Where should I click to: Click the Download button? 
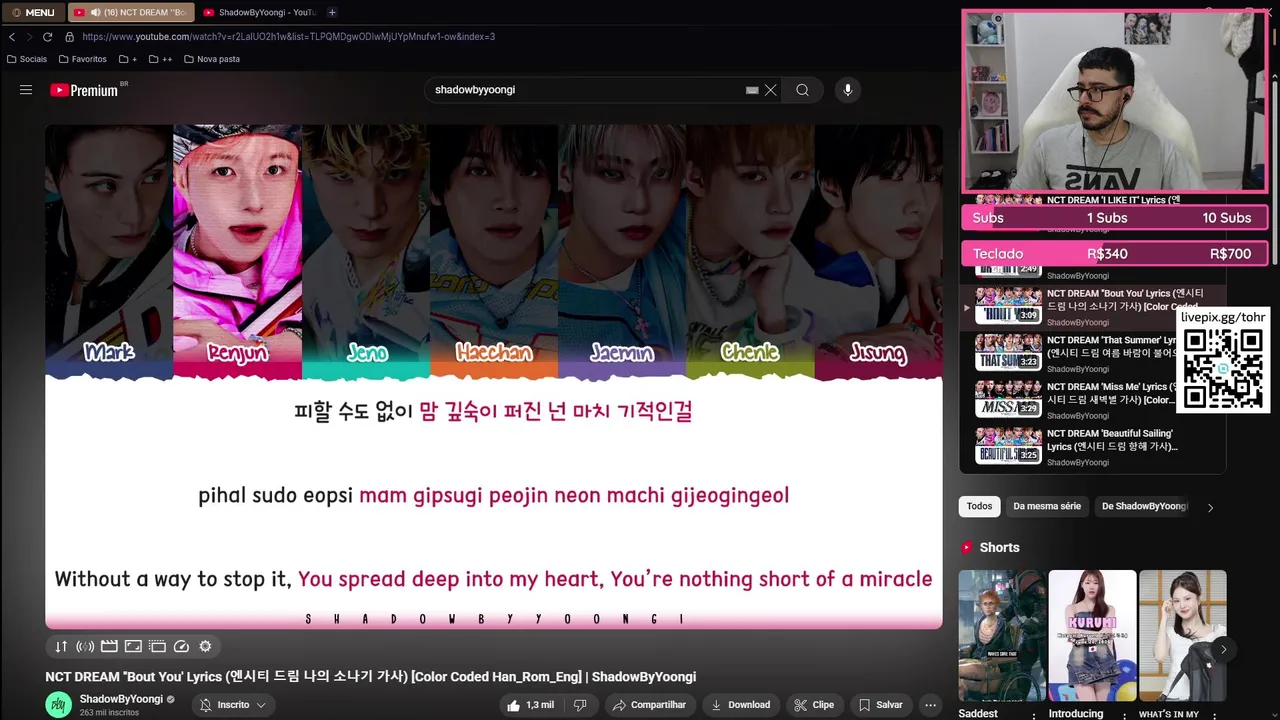741,705
